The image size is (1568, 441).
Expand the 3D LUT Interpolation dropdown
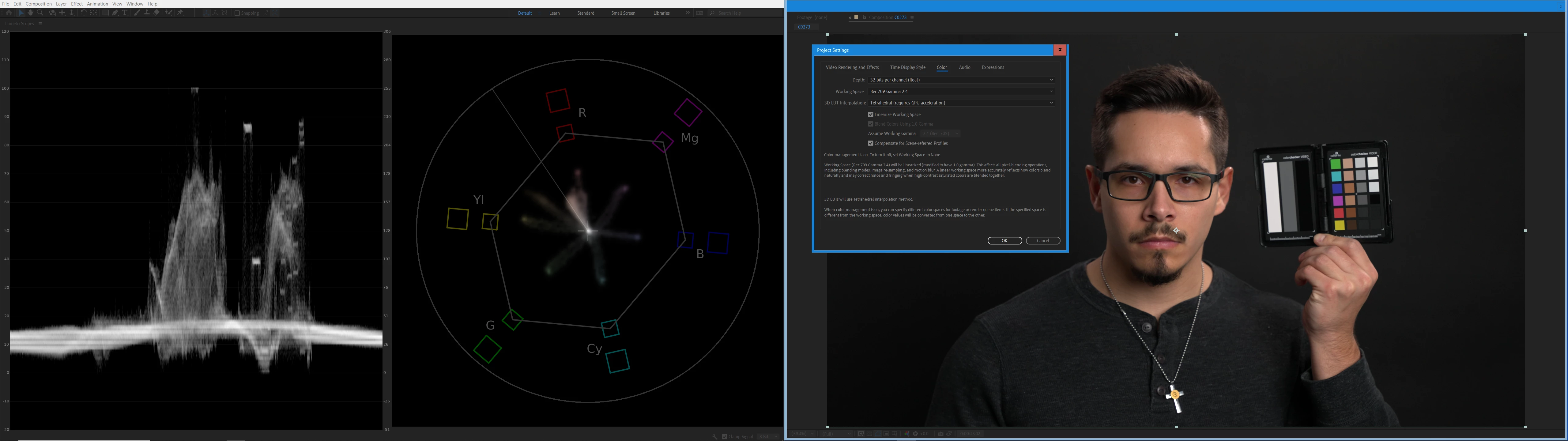[x=960, y=103]
